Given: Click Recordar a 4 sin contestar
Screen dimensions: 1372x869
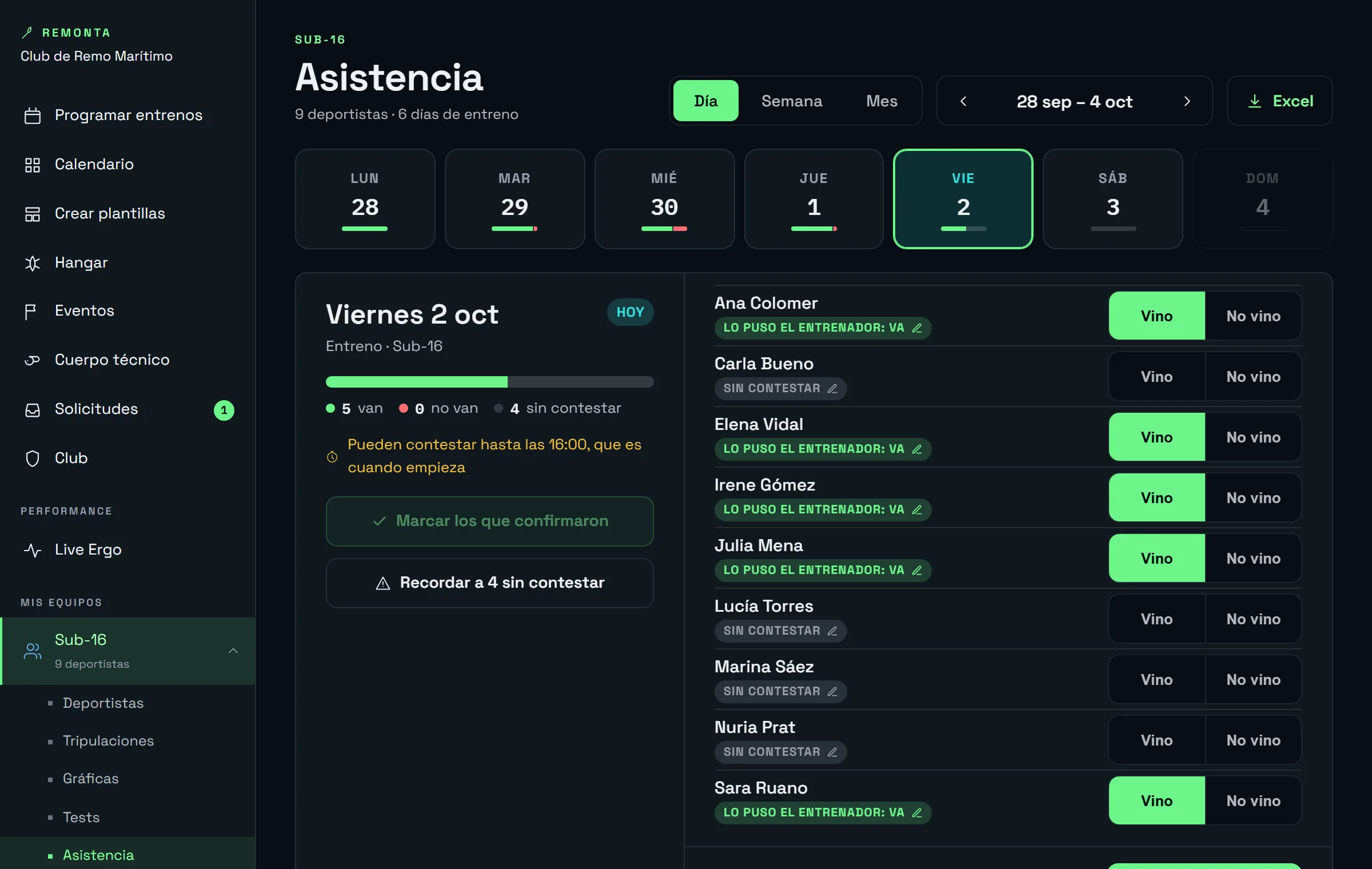Looking at the screenshot, I should tap(489, 583).
